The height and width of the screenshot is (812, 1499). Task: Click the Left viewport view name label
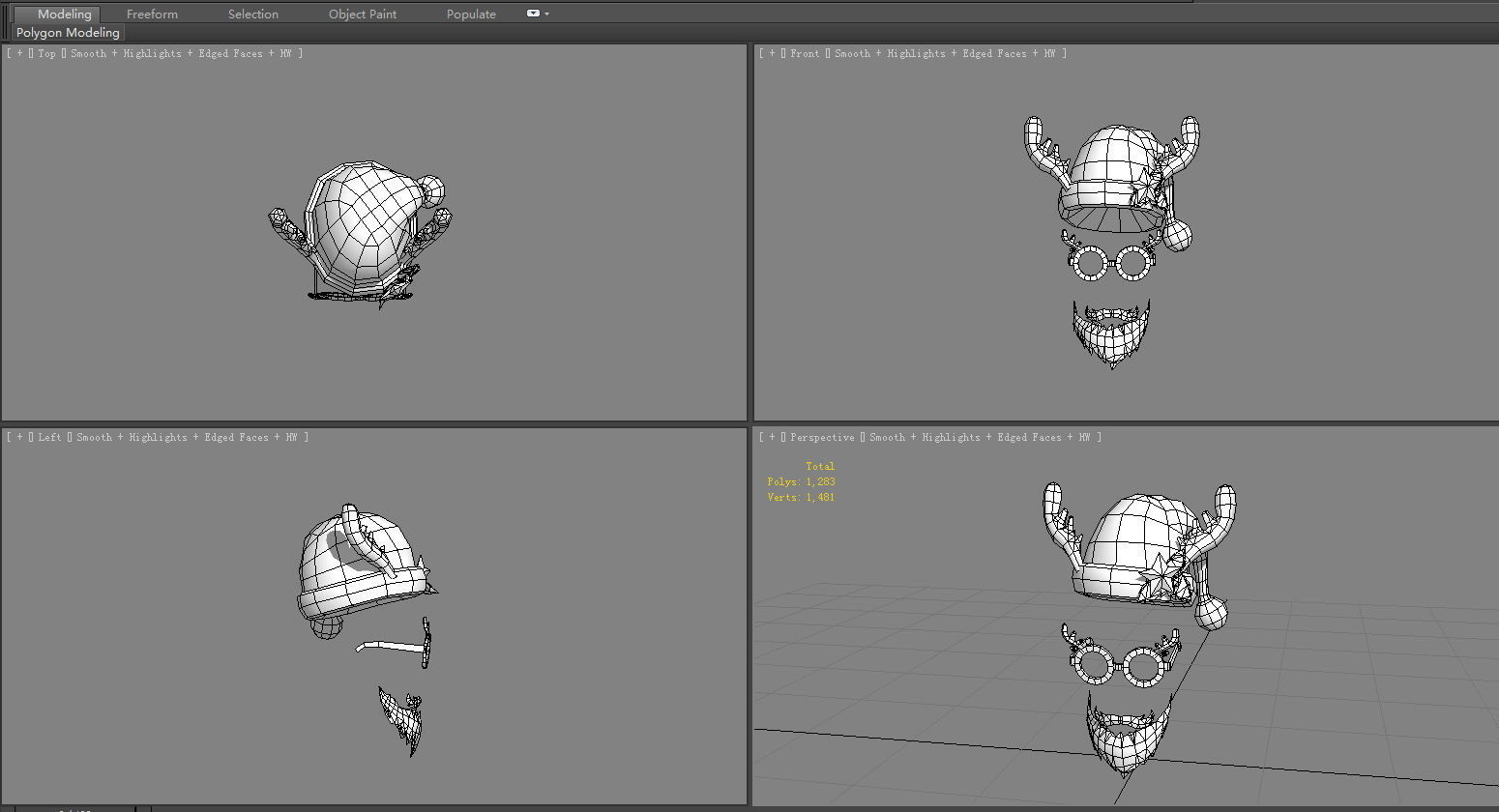[50, 437]
